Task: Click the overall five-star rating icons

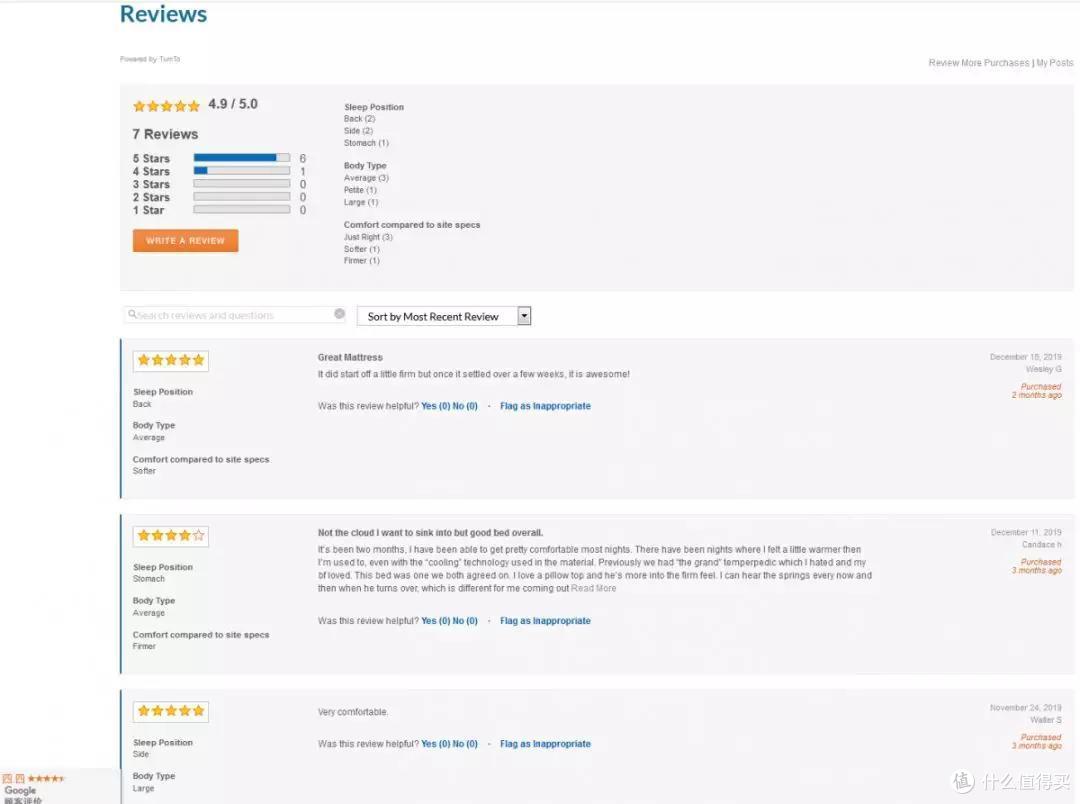Action: (x=166, y=105)
